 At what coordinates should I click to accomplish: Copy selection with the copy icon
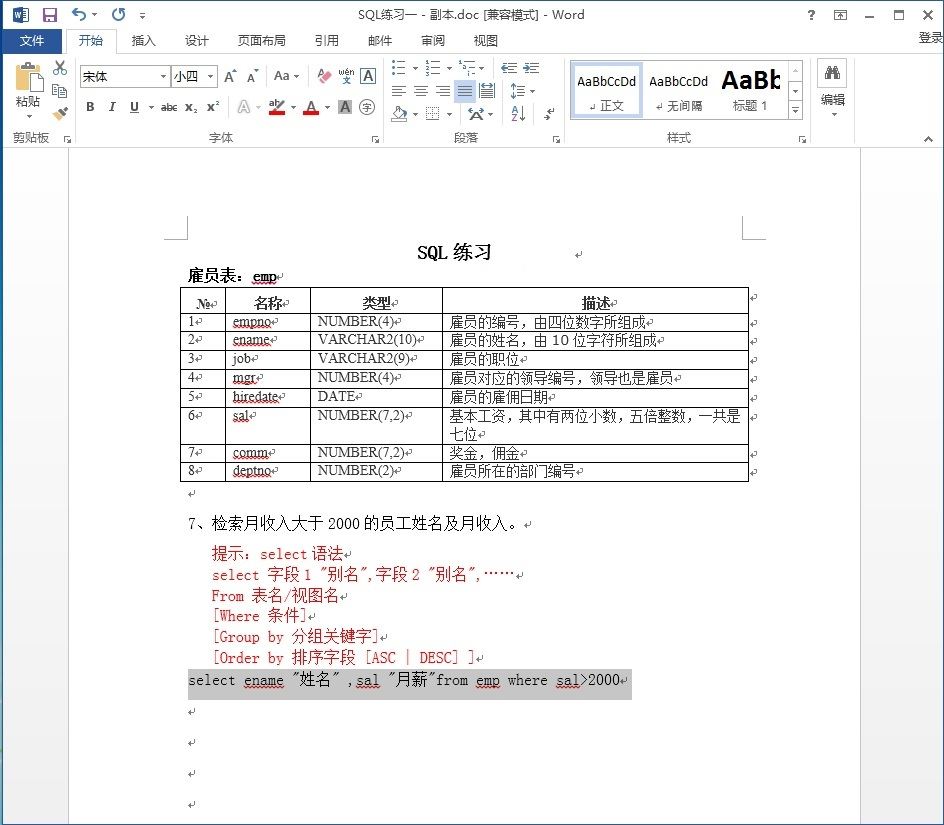click(60, 91)
